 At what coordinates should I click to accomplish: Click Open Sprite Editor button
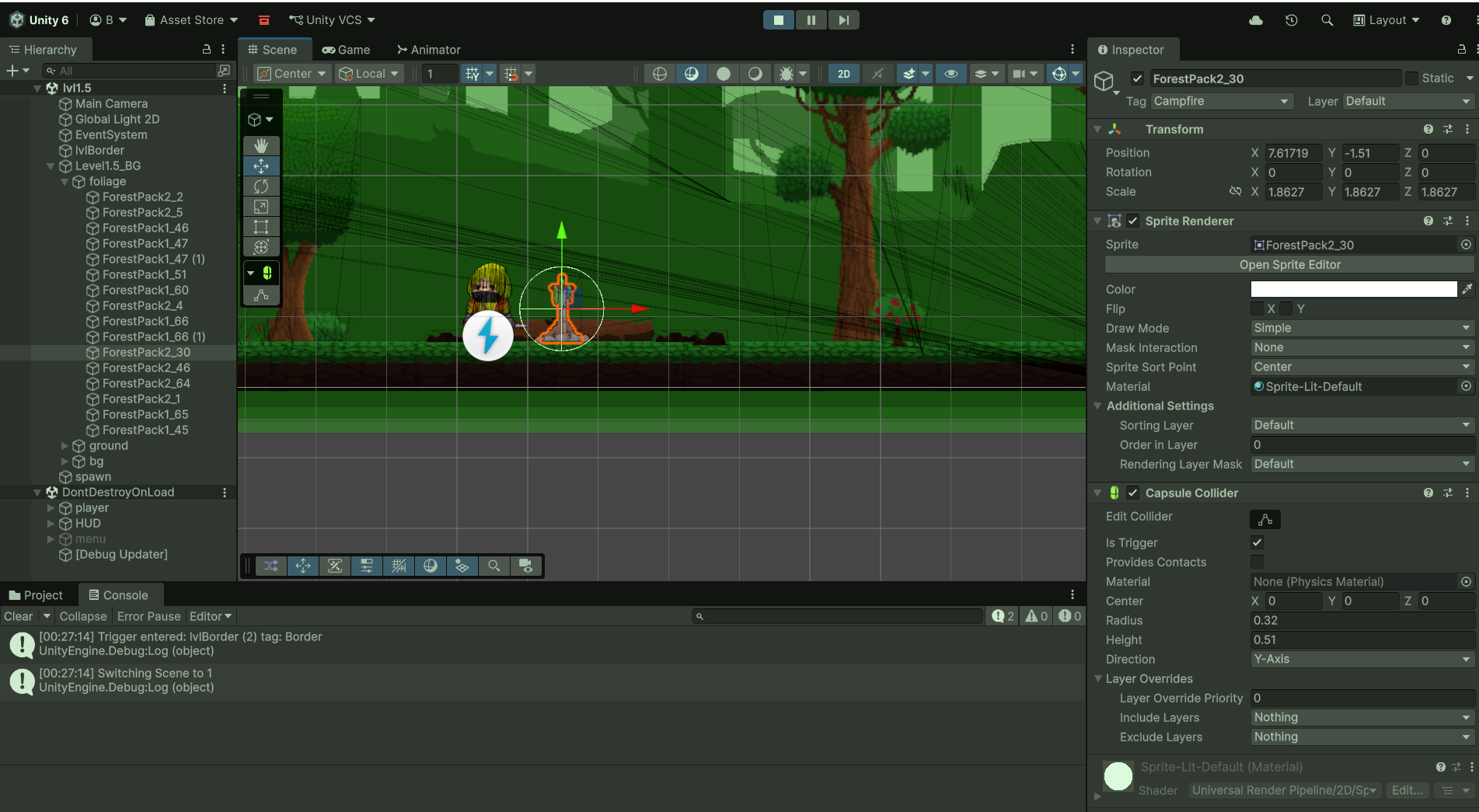click(x=1289, y=265)
